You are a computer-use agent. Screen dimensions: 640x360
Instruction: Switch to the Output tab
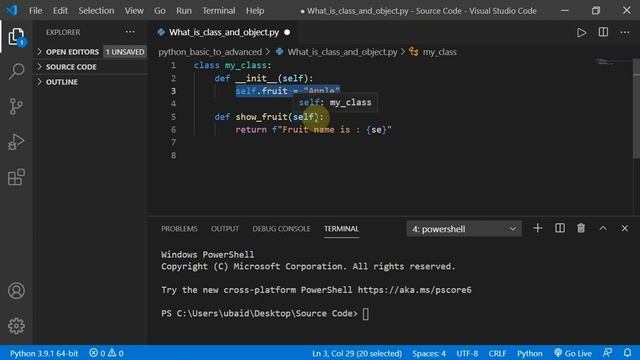225,229
